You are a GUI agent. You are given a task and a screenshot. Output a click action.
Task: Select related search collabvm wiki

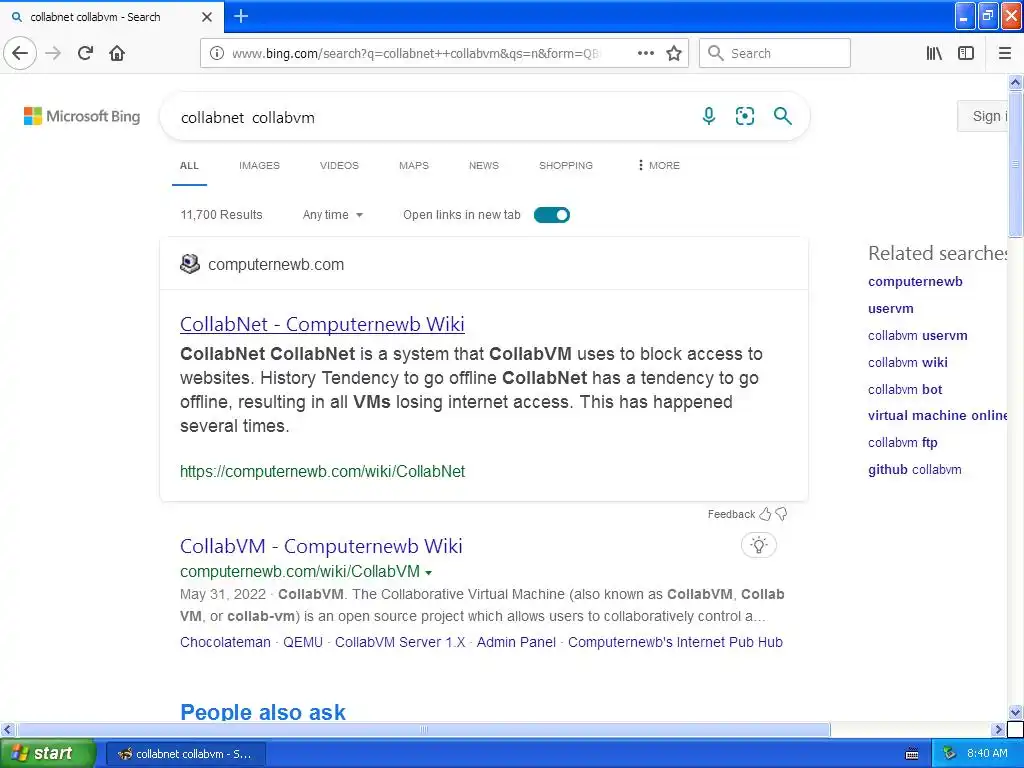(x=907, y=362)
